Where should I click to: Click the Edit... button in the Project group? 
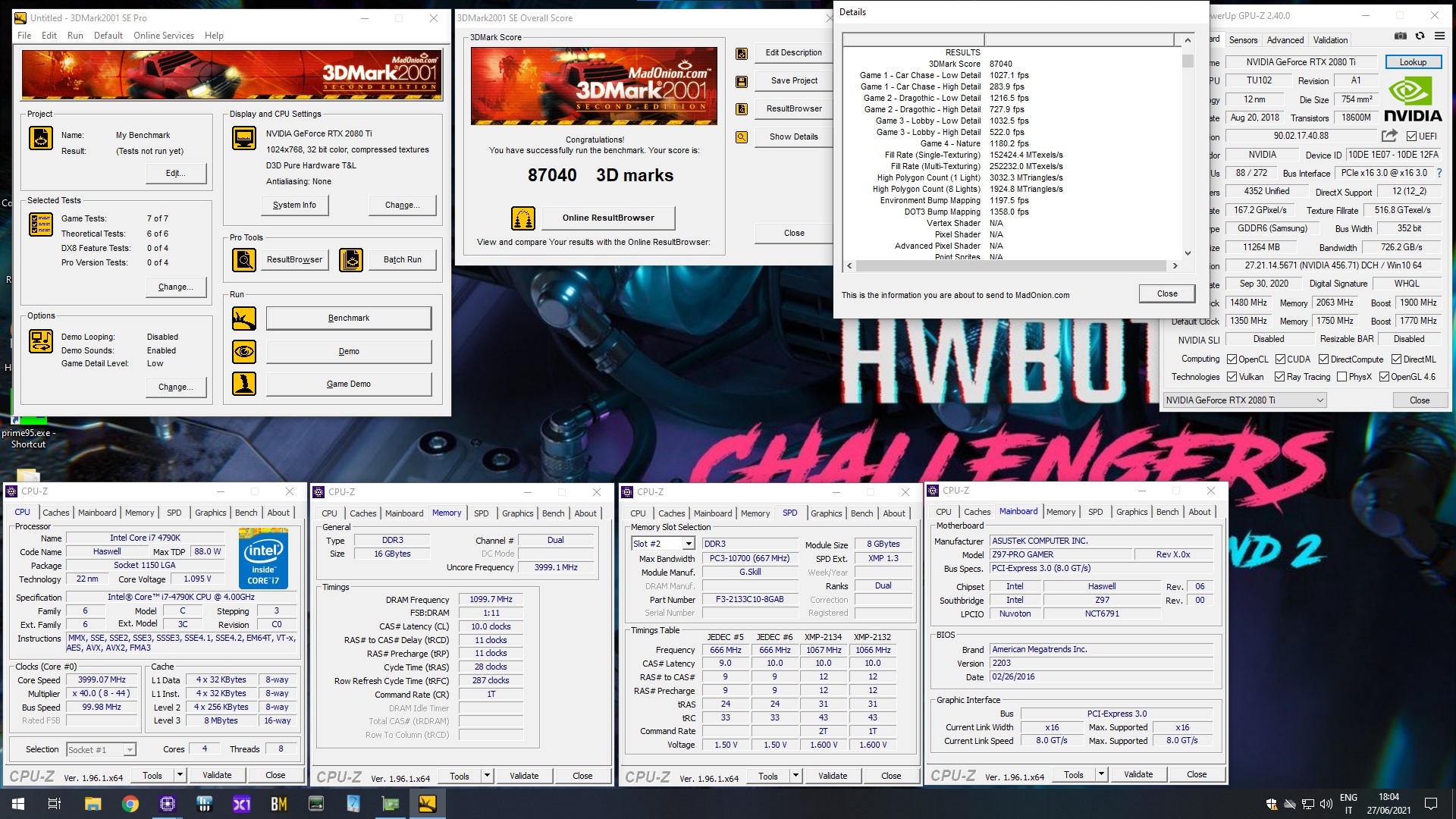tap(175, 174)
